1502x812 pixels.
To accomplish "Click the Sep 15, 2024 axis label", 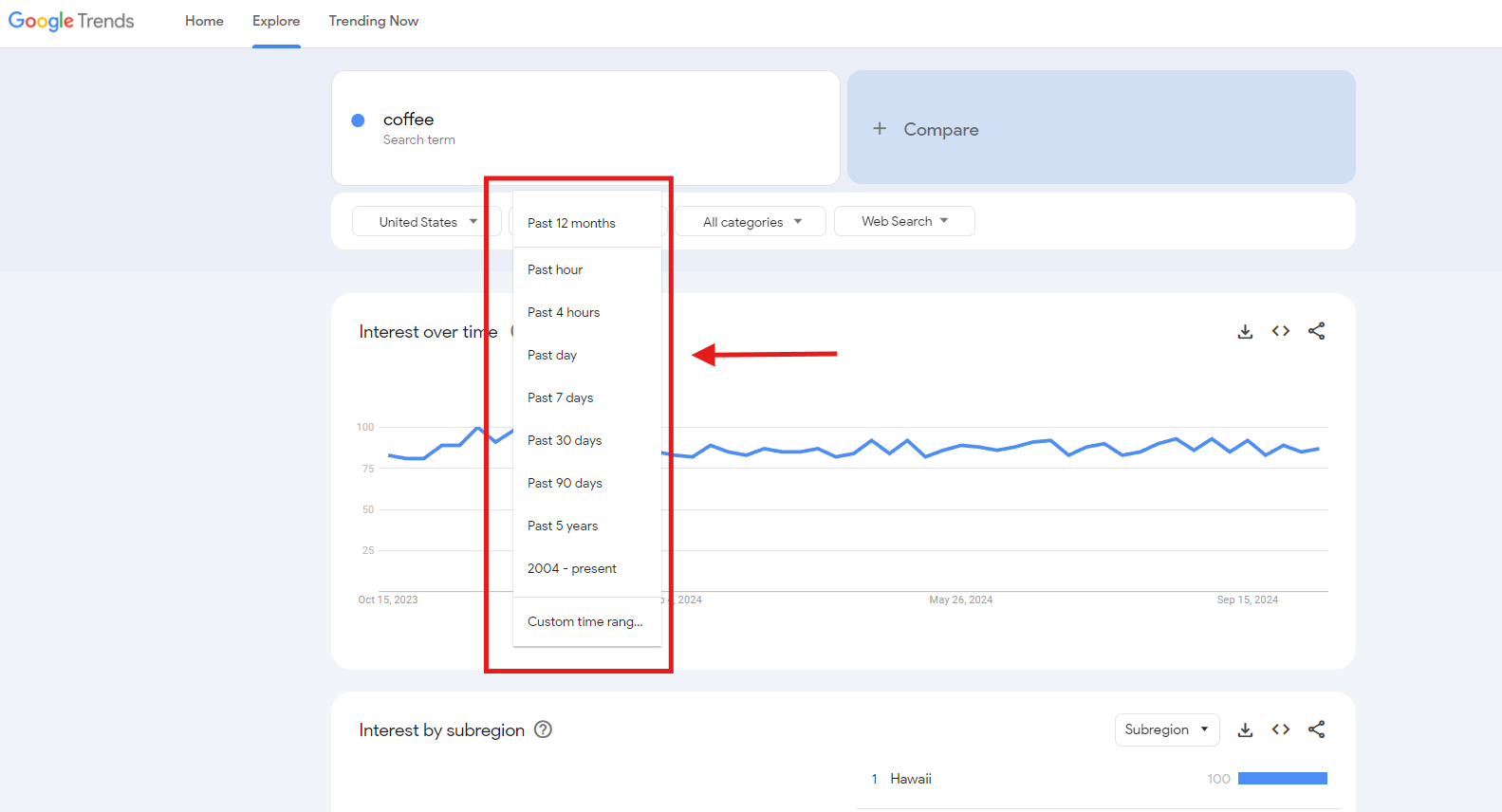I will [1247, 600].
